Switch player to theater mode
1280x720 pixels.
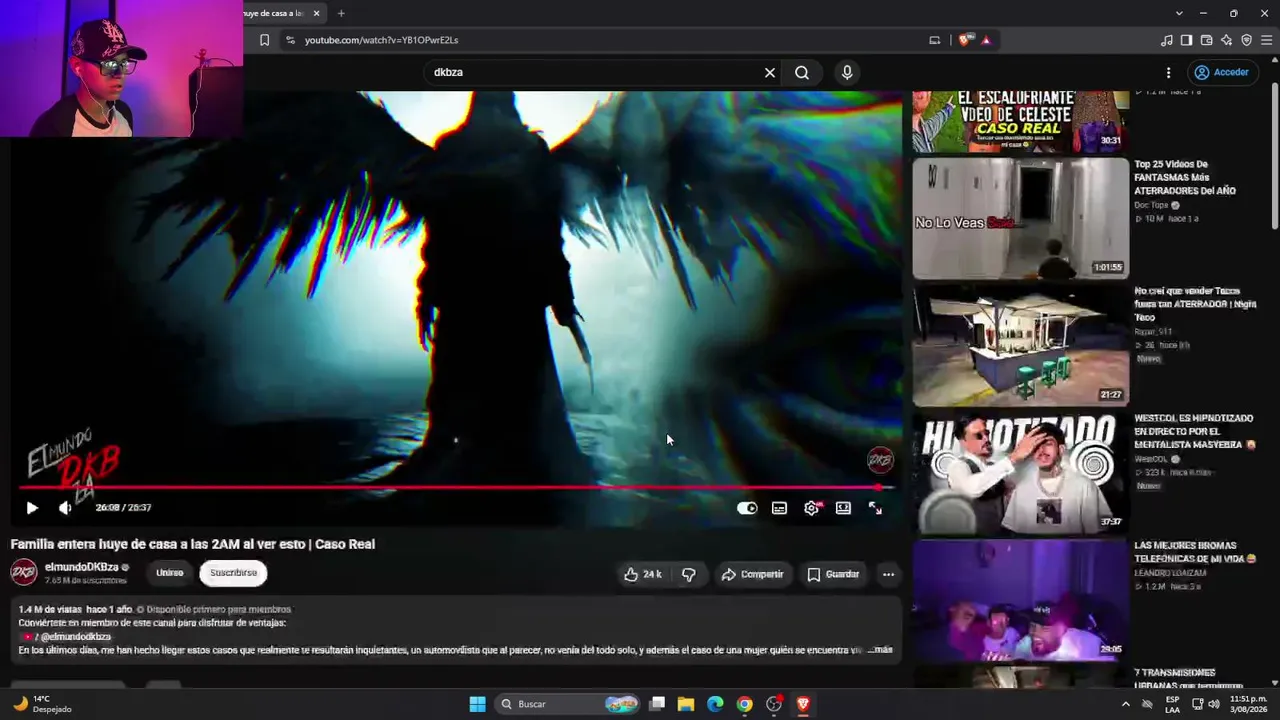[843, 508]
